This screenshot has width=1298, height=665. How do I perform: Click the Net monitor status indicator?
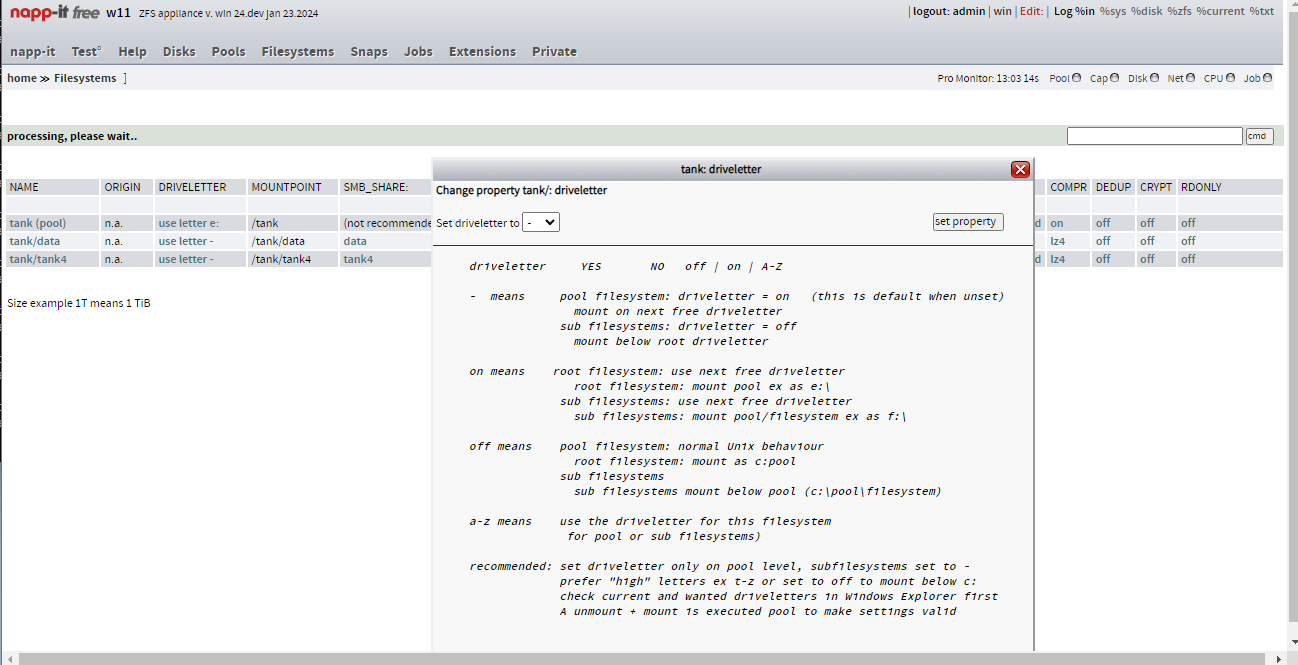[1190, 78]
